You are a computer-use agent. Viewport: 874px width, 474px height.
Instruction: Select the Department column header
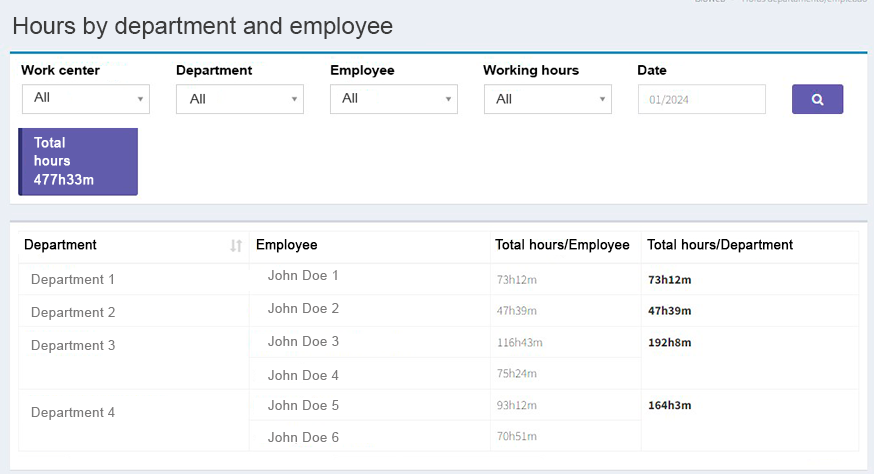(x=61, y=245)
